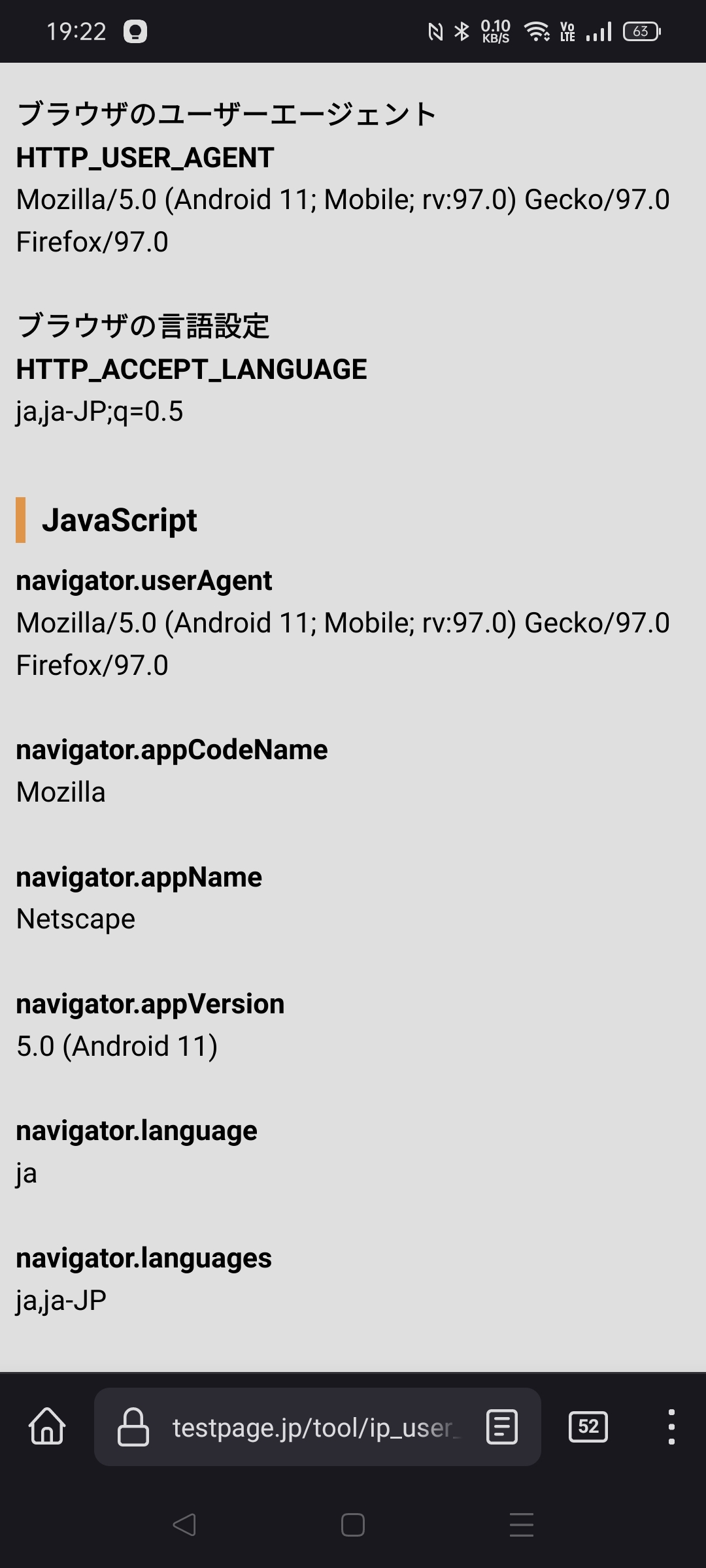Viewport: 706px width, 1568px height.
Task: Tap the Firefox home button
Action: [47, 1426]
